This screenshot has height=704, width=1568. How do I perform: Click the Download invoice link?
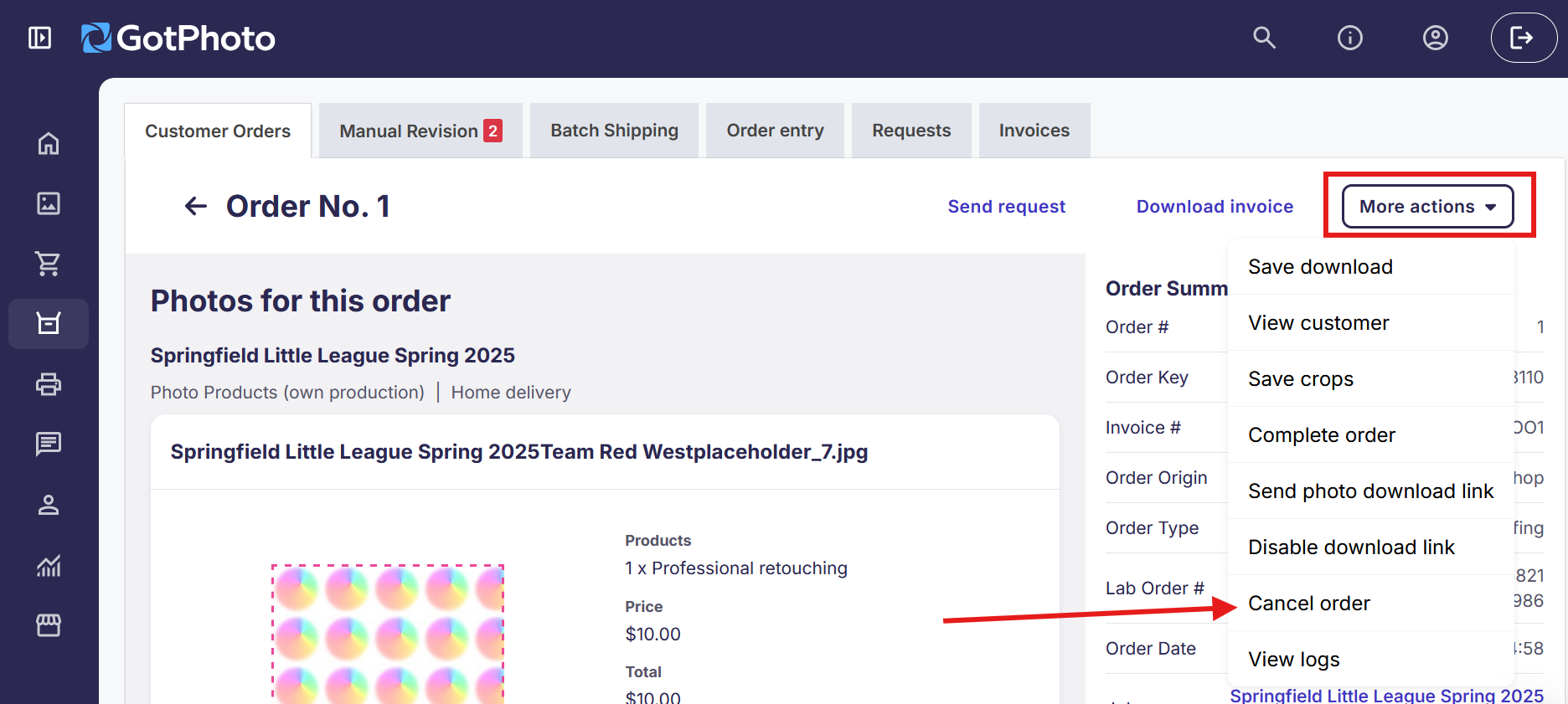click(1215, 207)
